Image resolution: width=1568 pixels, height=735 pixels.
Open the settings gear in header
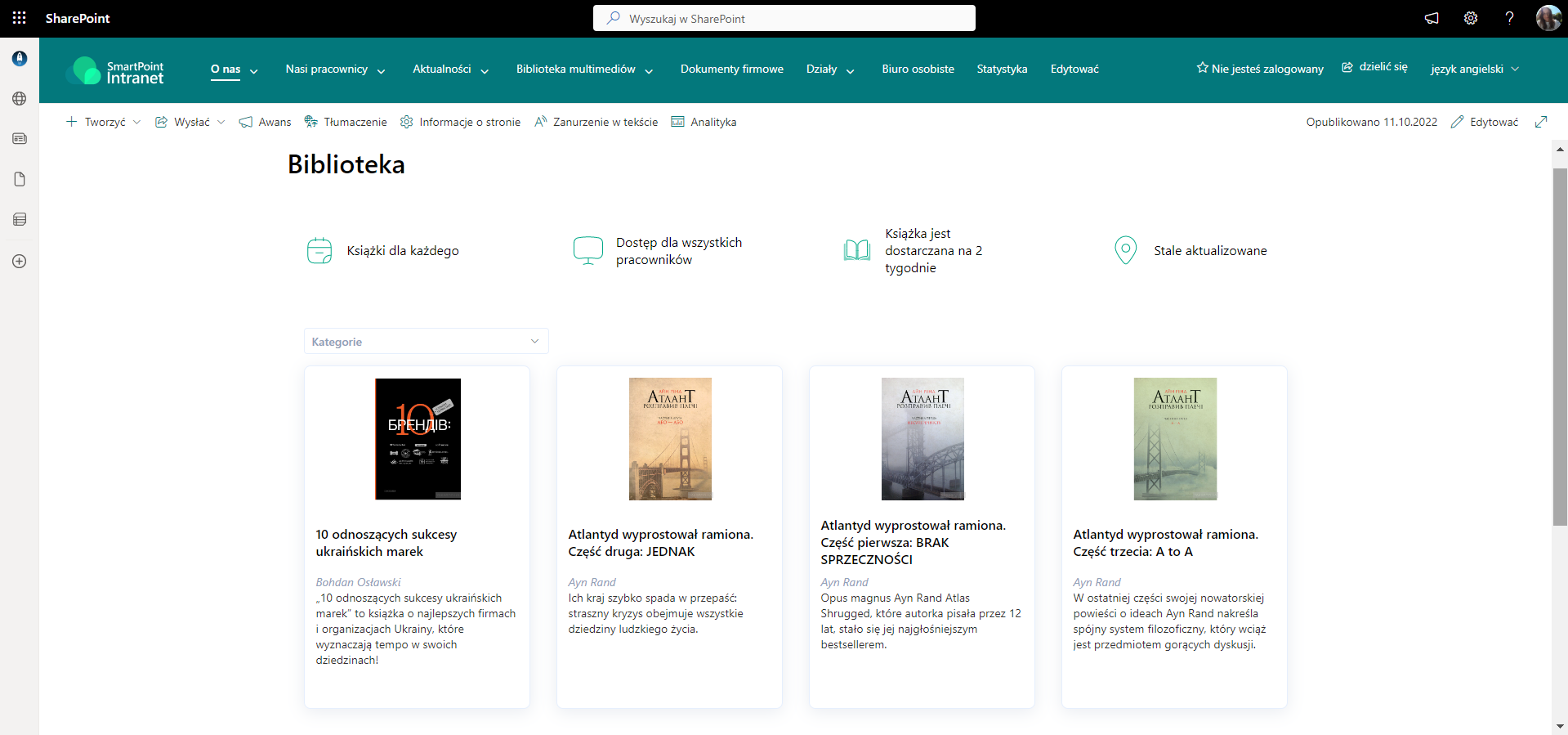[x=1470, y=18]
